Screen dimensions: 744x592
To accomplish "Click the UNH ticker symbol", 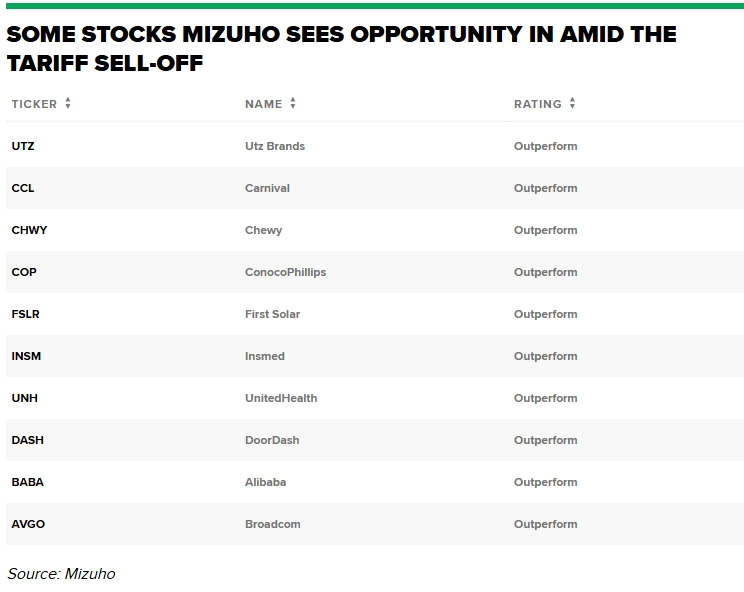I will (24, 398).
